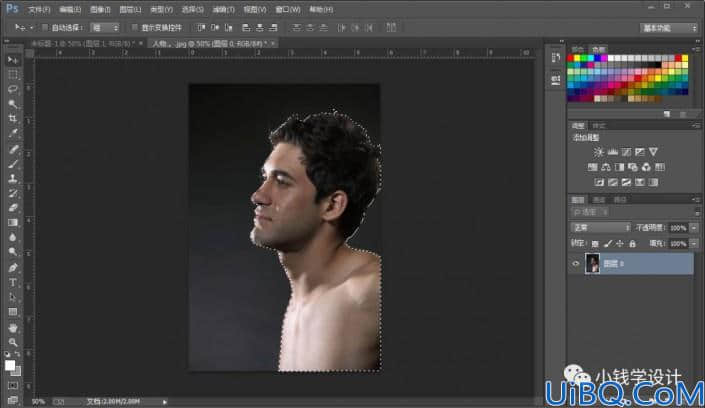Select Layer 0 thumbnail
Viewport: 705px width, 408px height.
coord(592,264)
